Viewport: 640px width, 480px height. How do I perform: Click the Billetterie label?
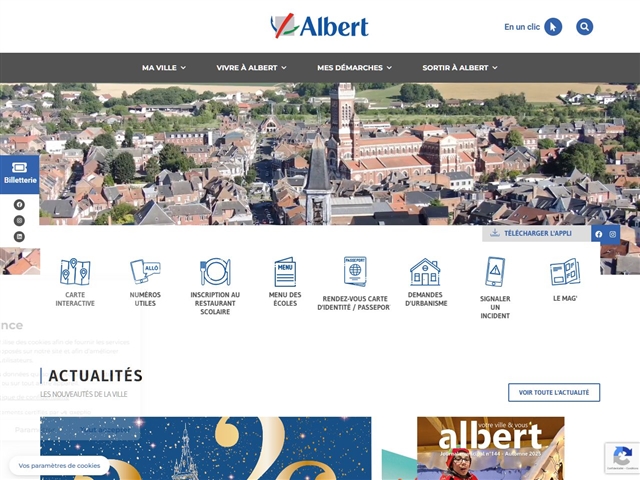(20, 180)
